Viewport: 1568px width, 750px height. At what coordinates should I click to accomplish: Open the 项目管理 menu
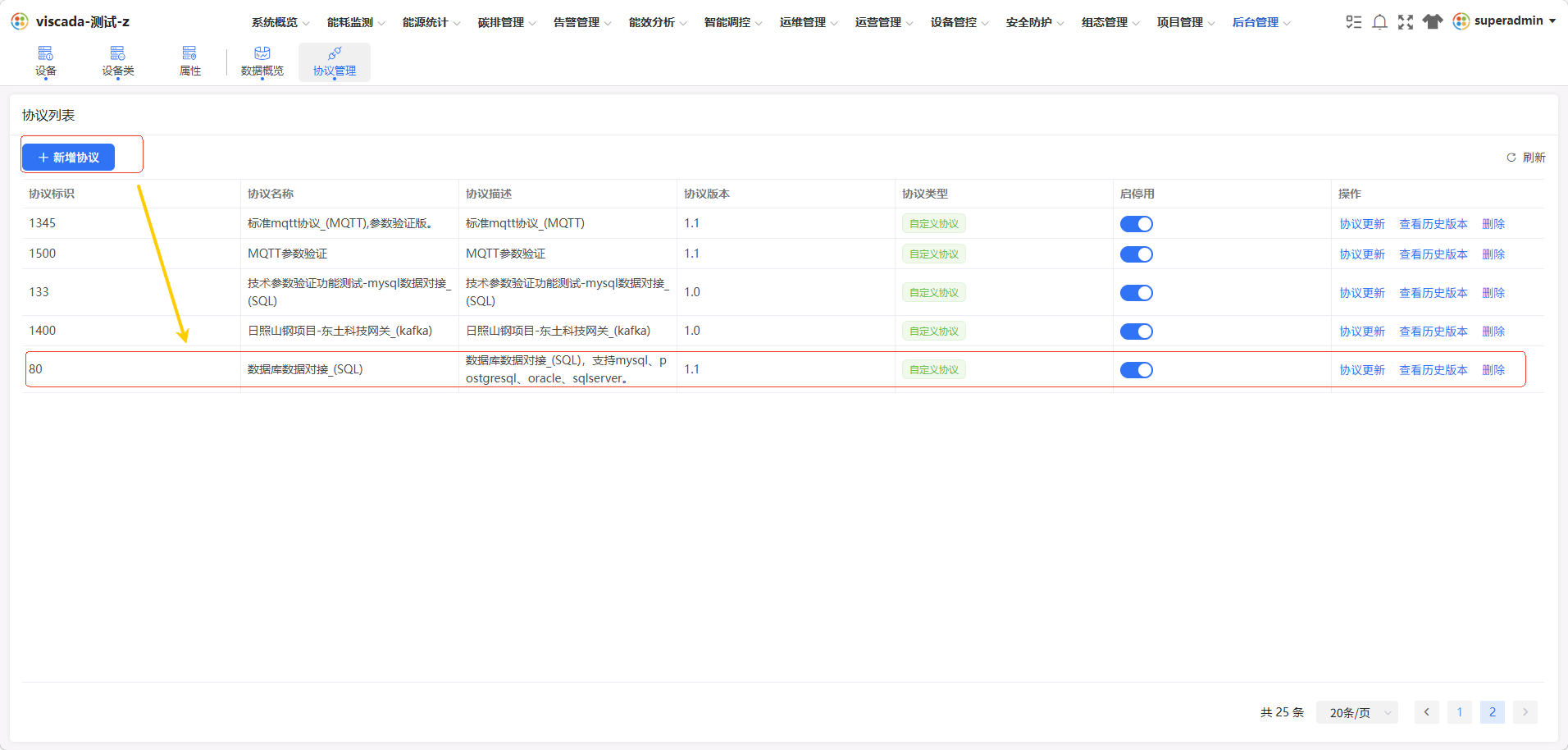coord(1186,22)
